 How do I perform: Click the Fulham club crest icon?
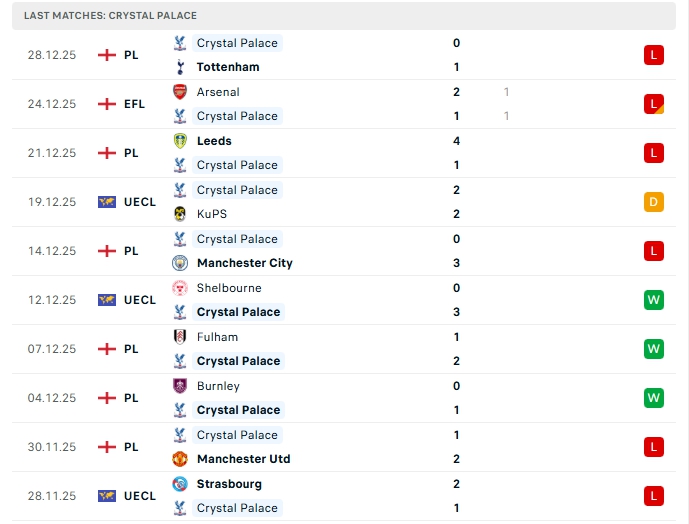pyautogui.click(x=180, y=337)
